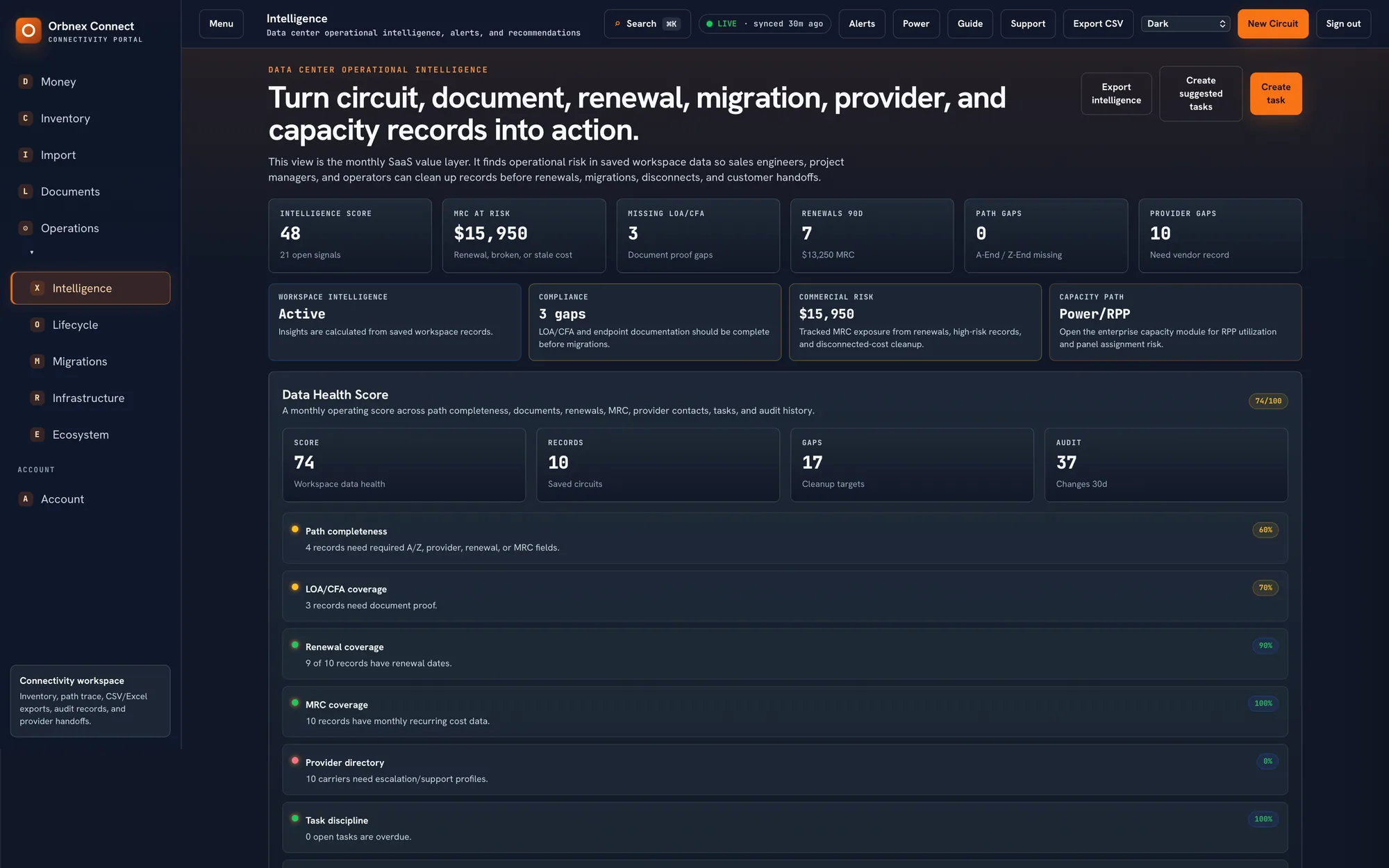The width and height of the screenshot is (1389, 868).
Task: Click the Path completeness amber status dot
Action: coord(295,529)
